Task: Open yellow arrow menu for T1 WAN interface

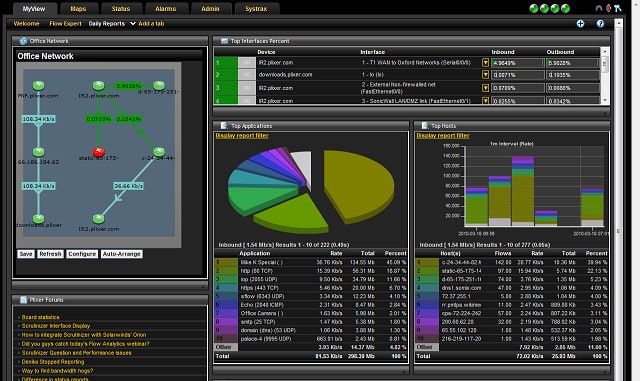Action: click(485, 63)
